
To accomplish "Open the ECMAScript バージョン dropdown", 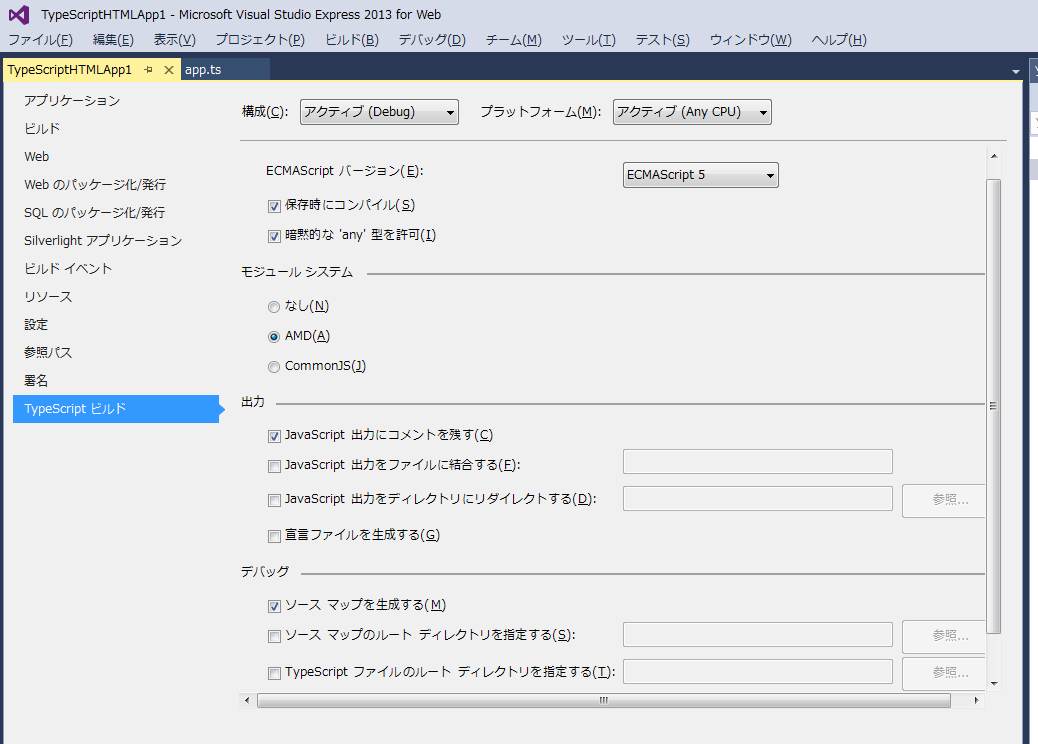I will coord(700,175).
